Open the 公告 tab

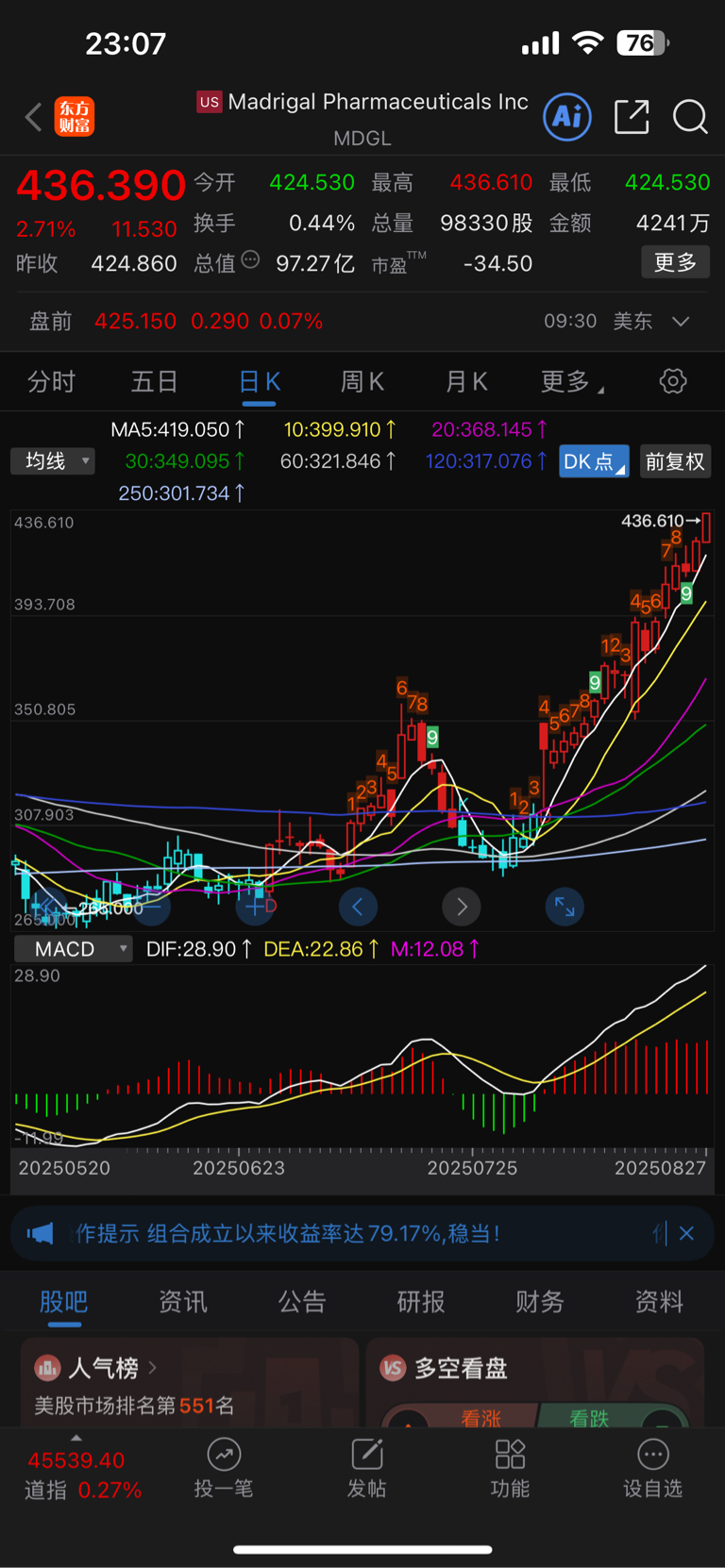point(302,1302)
